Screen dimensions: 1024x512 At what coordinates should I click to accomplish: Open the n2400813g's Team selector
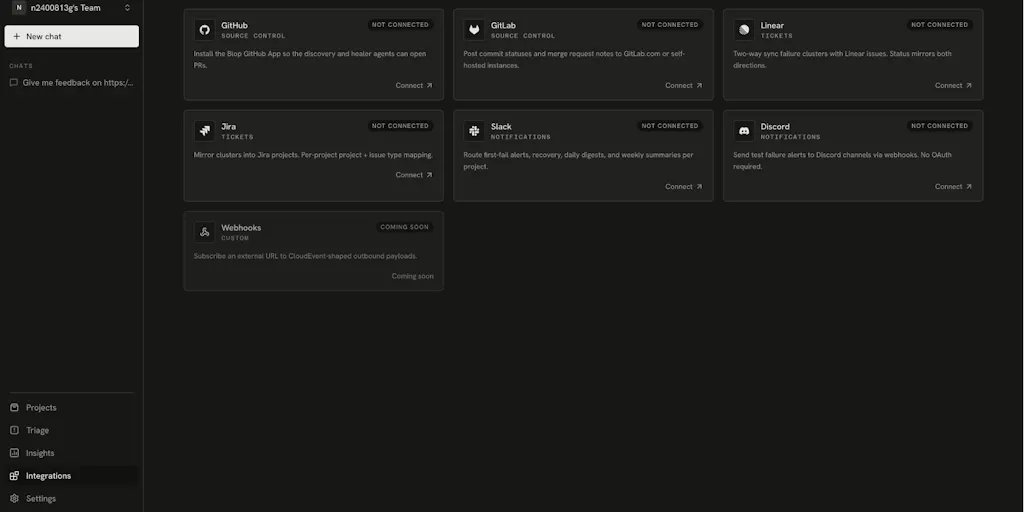coord(71,8)
